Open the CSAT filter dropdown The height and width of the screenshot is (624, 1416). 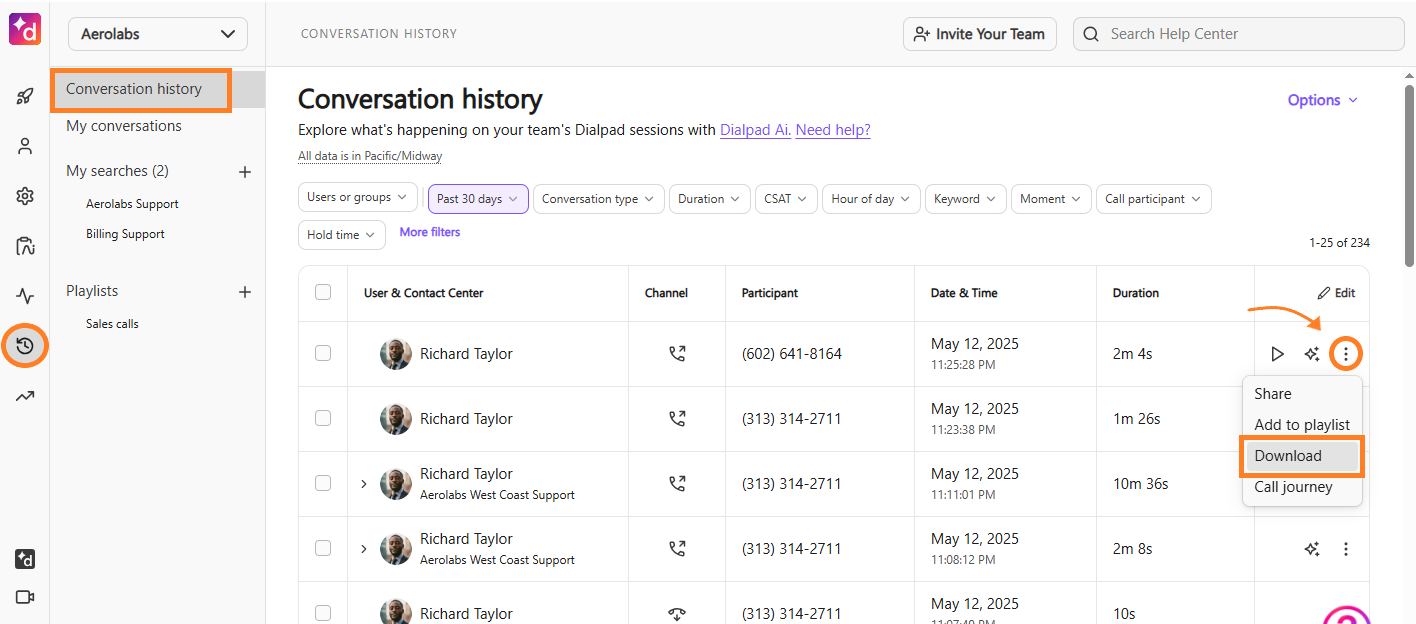point(786,199)
